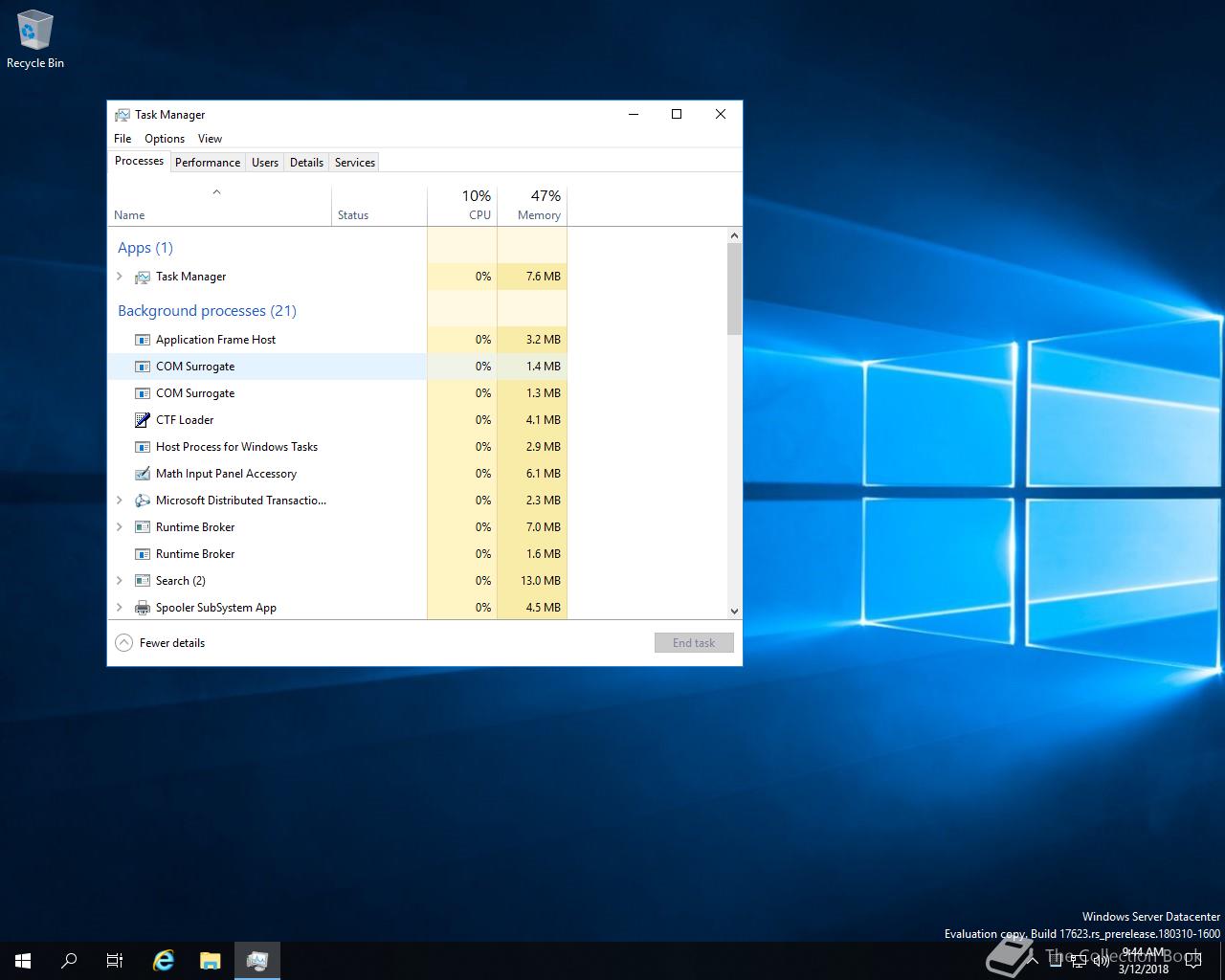Image resolution: width=1225 pixels, height=980 pixels.
Task: Click the scrollbar down arrow
Action: coord(734,611)
